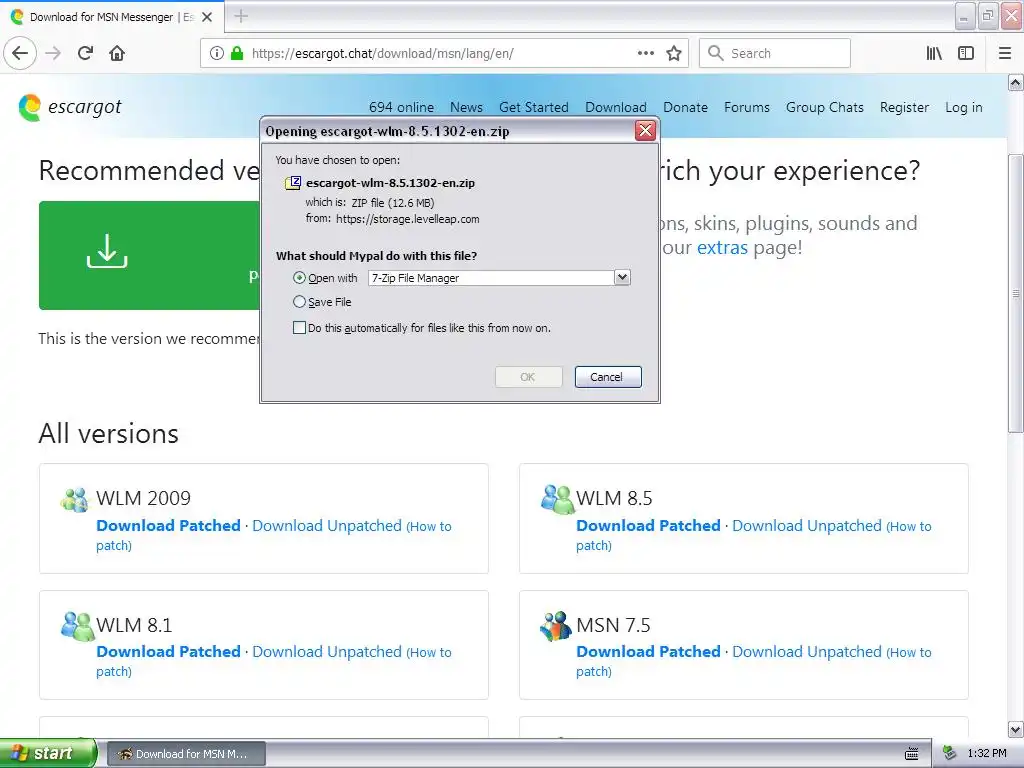
Task: Download Unpatched WLM 8.5
Action: click(807, 526)
